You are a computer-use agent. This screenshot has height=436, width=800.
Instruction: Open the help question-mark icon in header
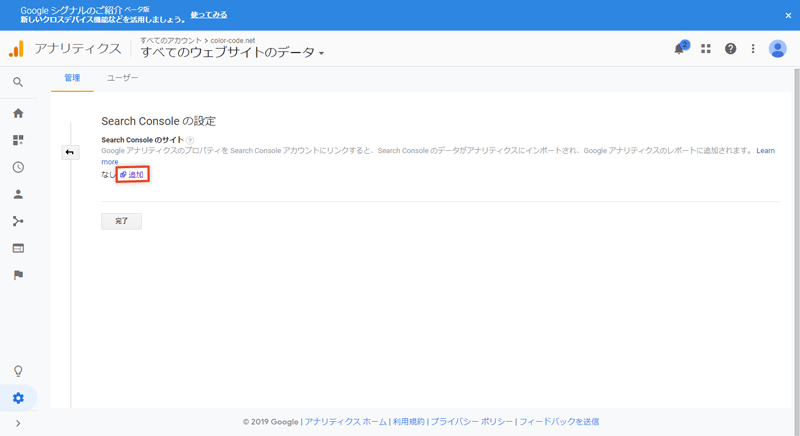pos(730,48)
